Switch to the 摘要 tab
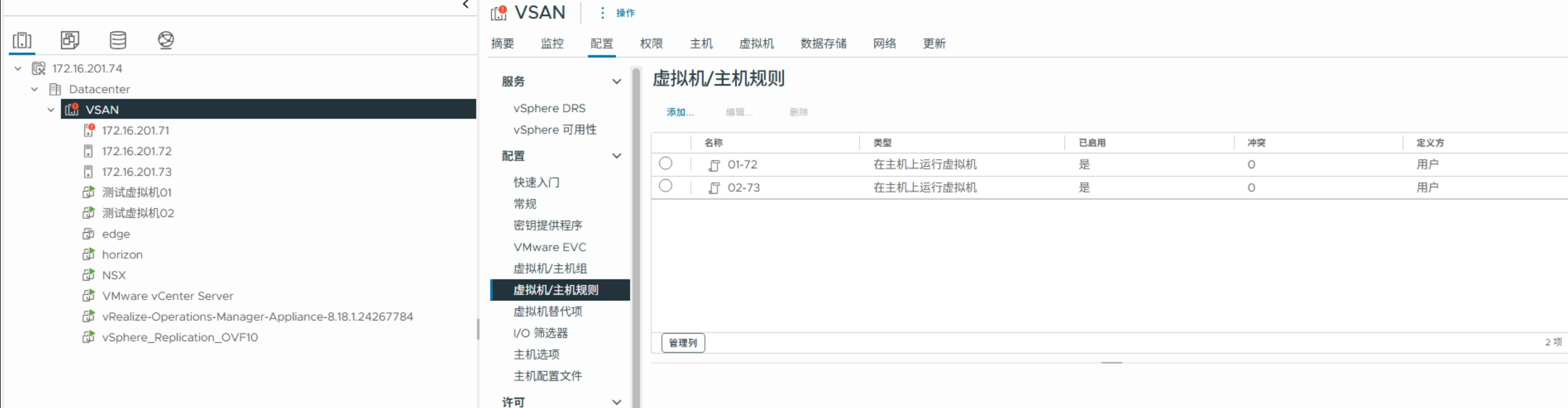This screenshot has width=1568, height=408. pos(502,43)
